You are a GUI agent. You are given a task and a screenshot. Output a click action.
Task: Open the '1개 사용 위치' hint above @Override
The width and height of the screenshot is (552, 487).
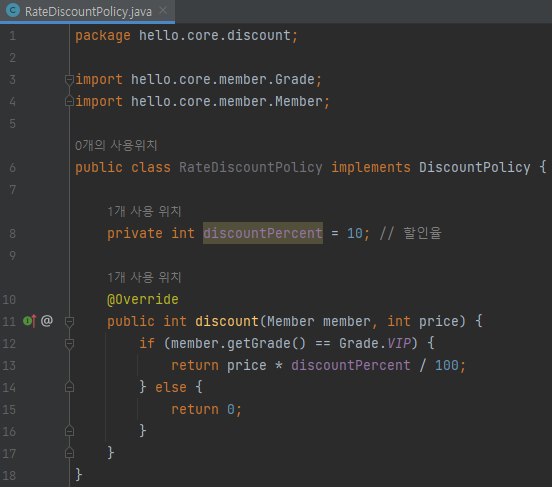[144, 277]
